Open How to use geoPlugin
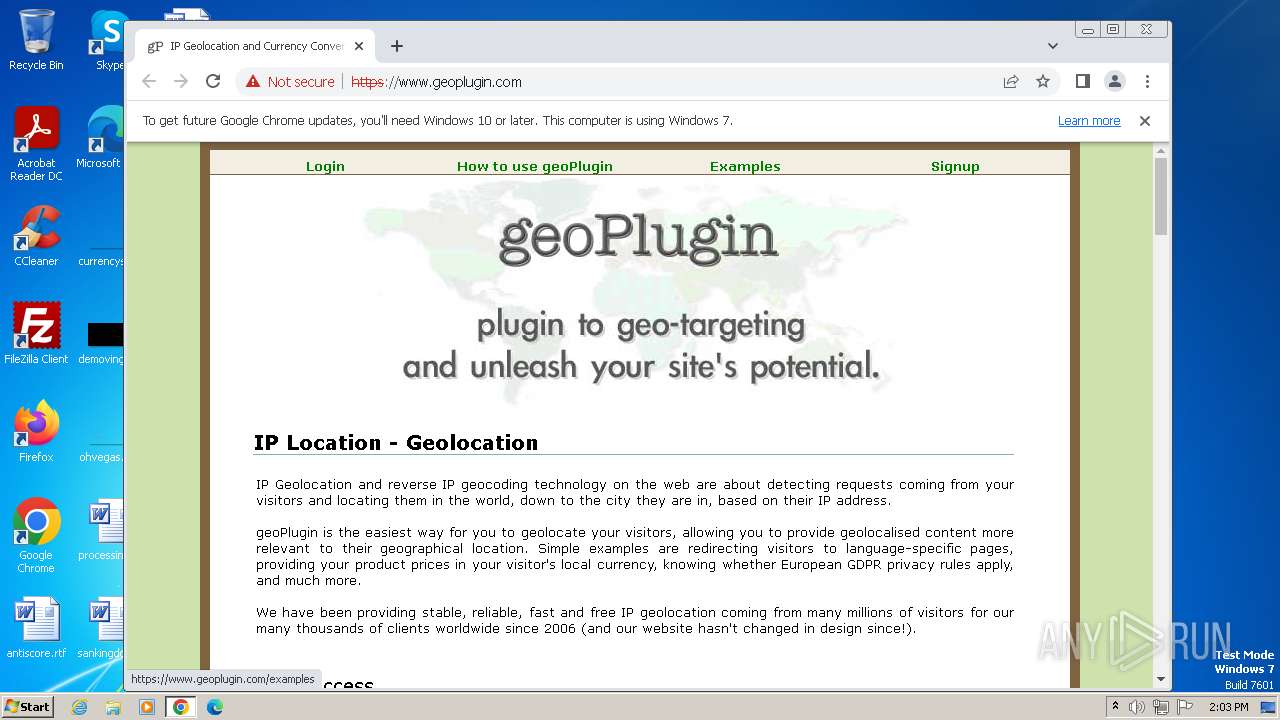The height and width of the screenshot is (720, 1280). coord(535,166)
